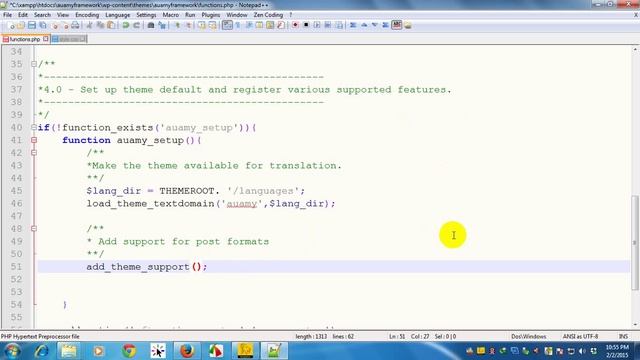Click the Close document toolbar icon
The image size is (640, 360).
(55, 25)
